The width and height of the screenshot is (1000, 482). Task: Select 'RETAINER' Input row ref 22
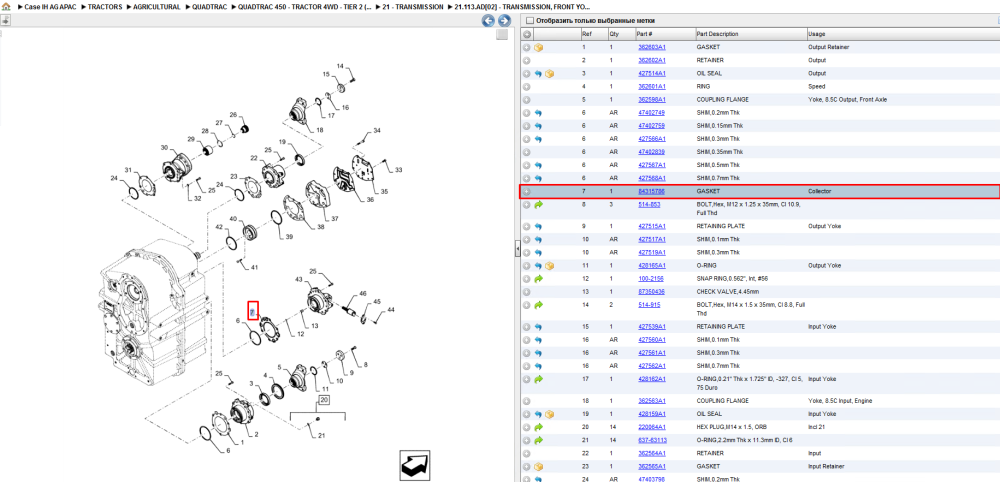click(x=710, y=453)
